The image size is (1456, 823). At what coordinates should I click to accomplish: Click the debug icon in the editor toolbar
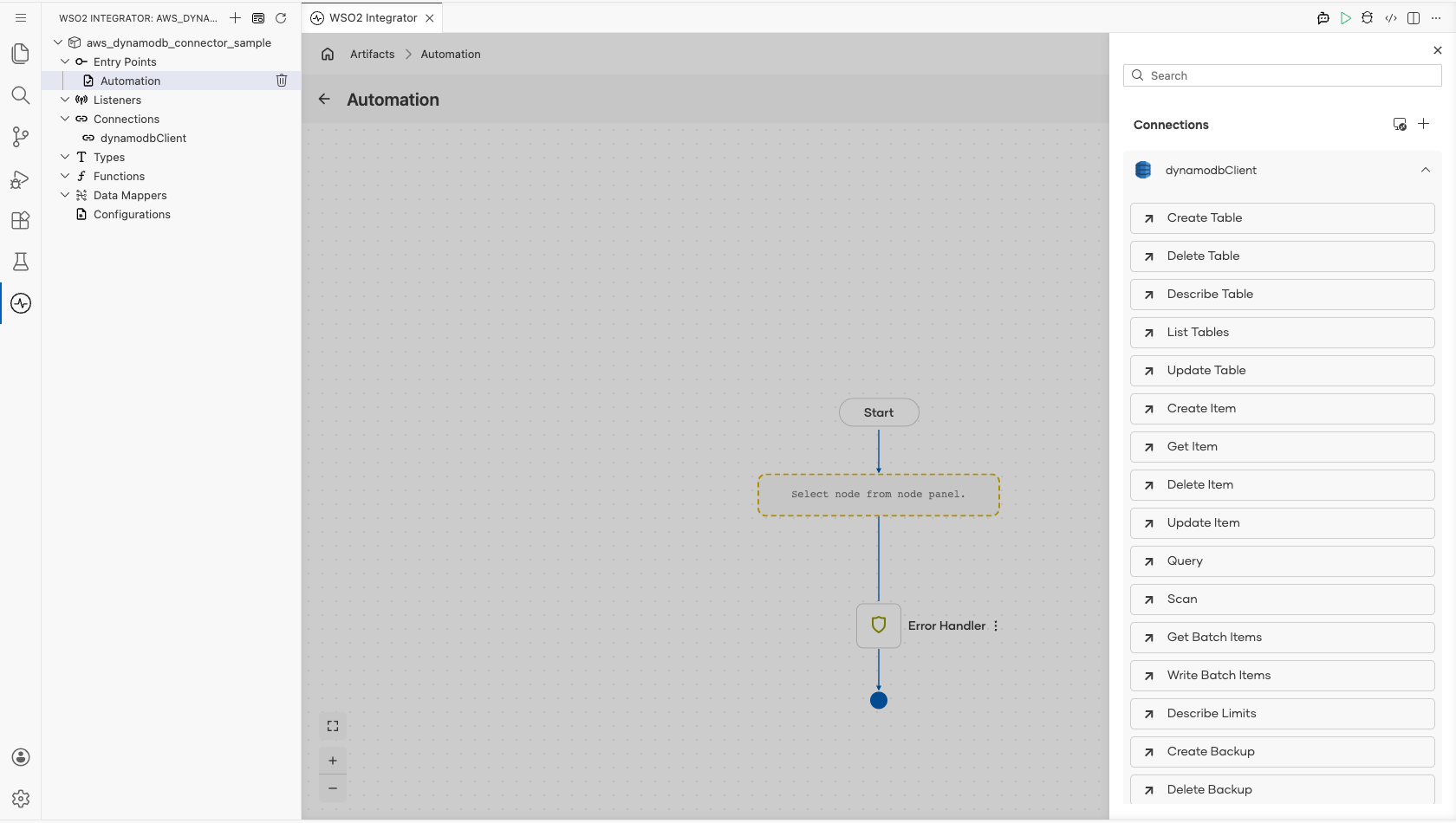click(1368, 18)
